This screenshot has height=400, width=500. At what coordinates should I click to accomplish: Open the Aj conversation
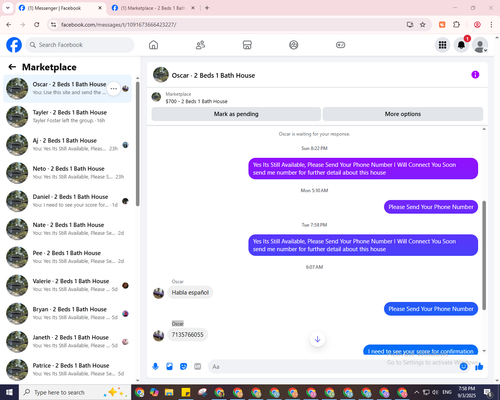point(68,145)
